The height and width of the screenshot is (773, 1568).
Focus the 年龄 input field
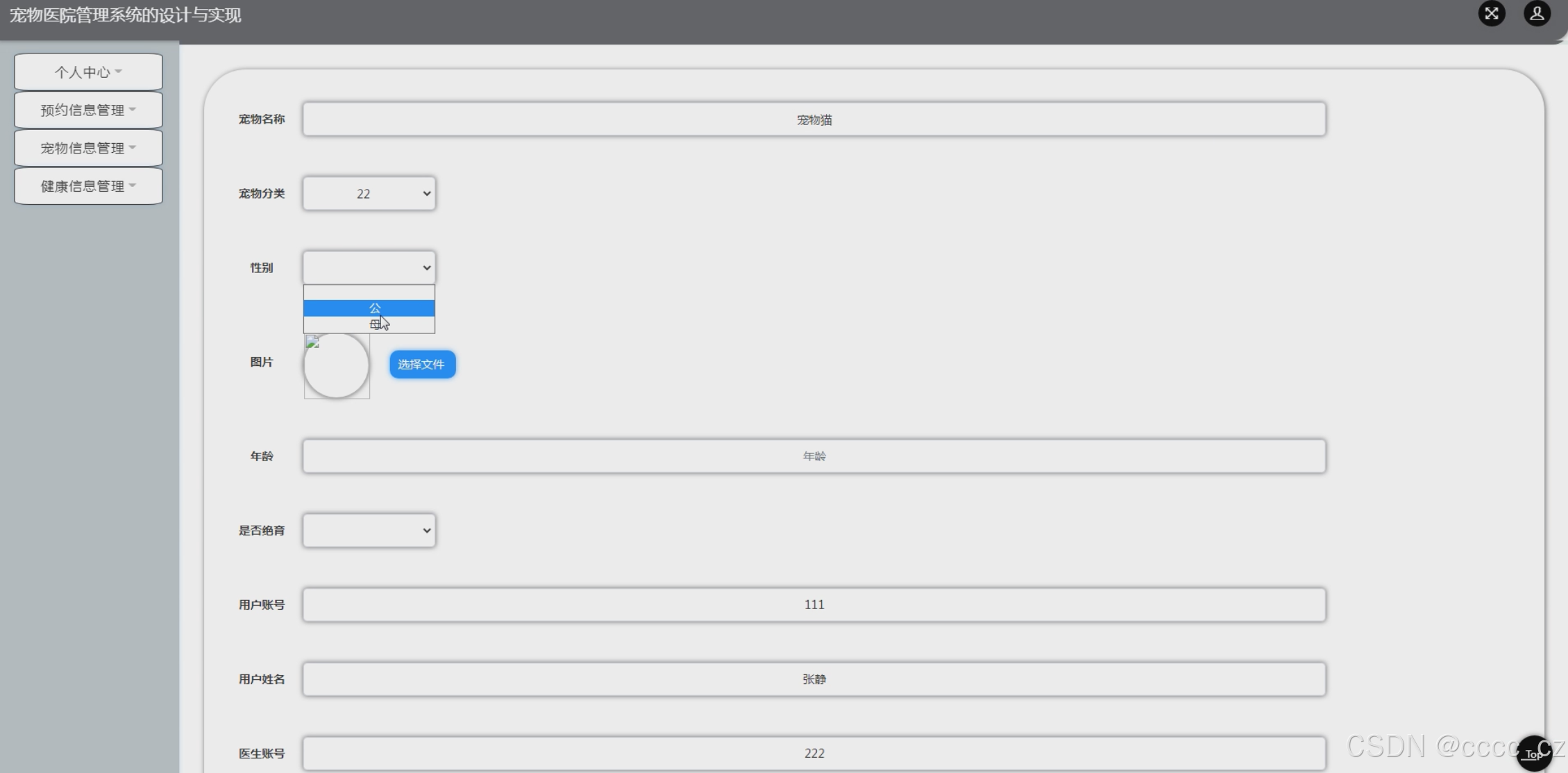tap(813, 456)
